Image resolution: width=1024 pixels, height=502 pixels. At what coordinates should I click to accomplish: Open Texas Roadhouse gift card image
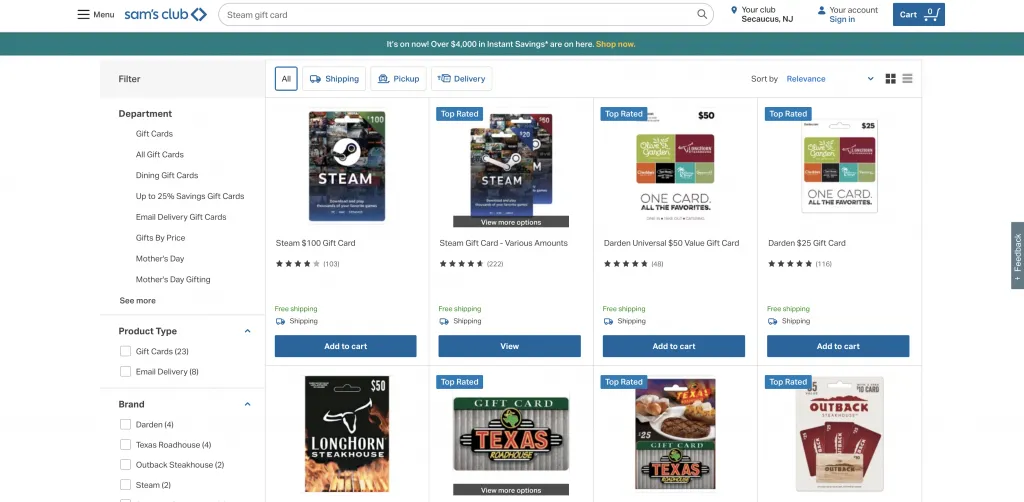511,434
